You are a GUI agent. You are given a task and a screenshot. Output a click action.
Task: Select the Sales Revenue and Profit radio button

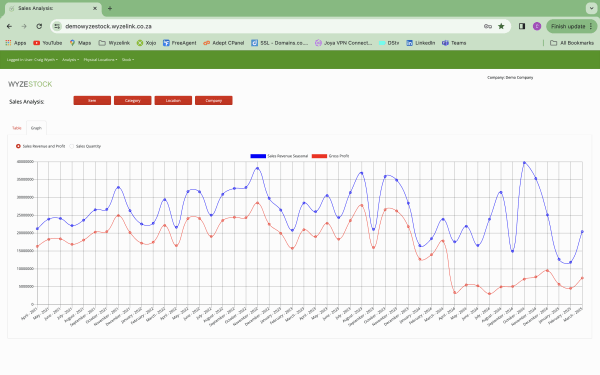click(x=18, y=146)
